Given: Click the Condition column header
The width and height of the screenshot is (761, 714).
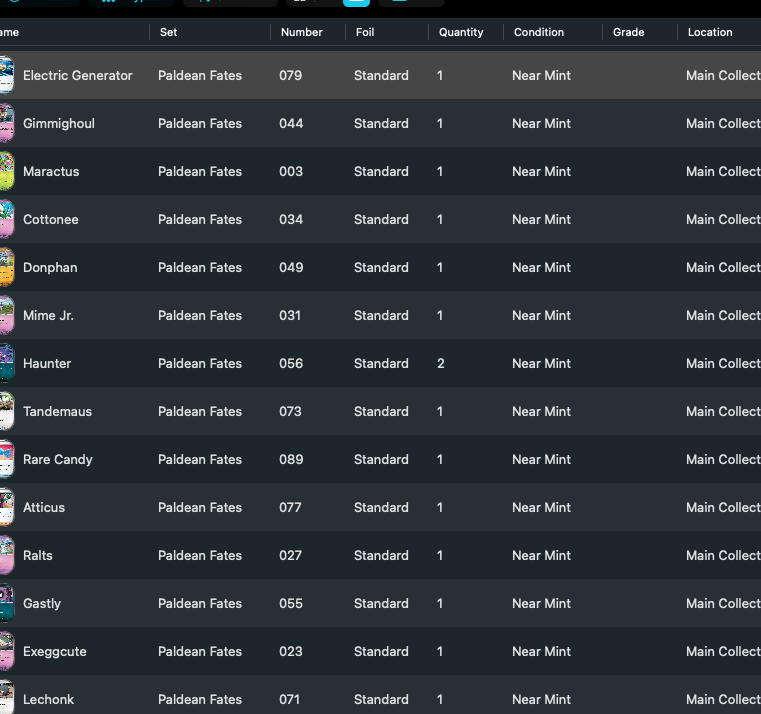Looking at the screenshot, I should [x=539, y=32].
